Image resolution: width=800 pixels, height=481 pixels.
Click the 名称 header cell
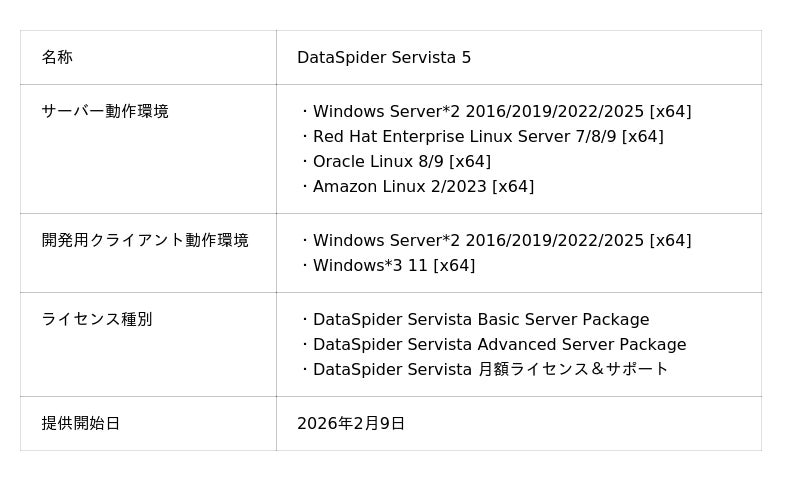point(57,58)
